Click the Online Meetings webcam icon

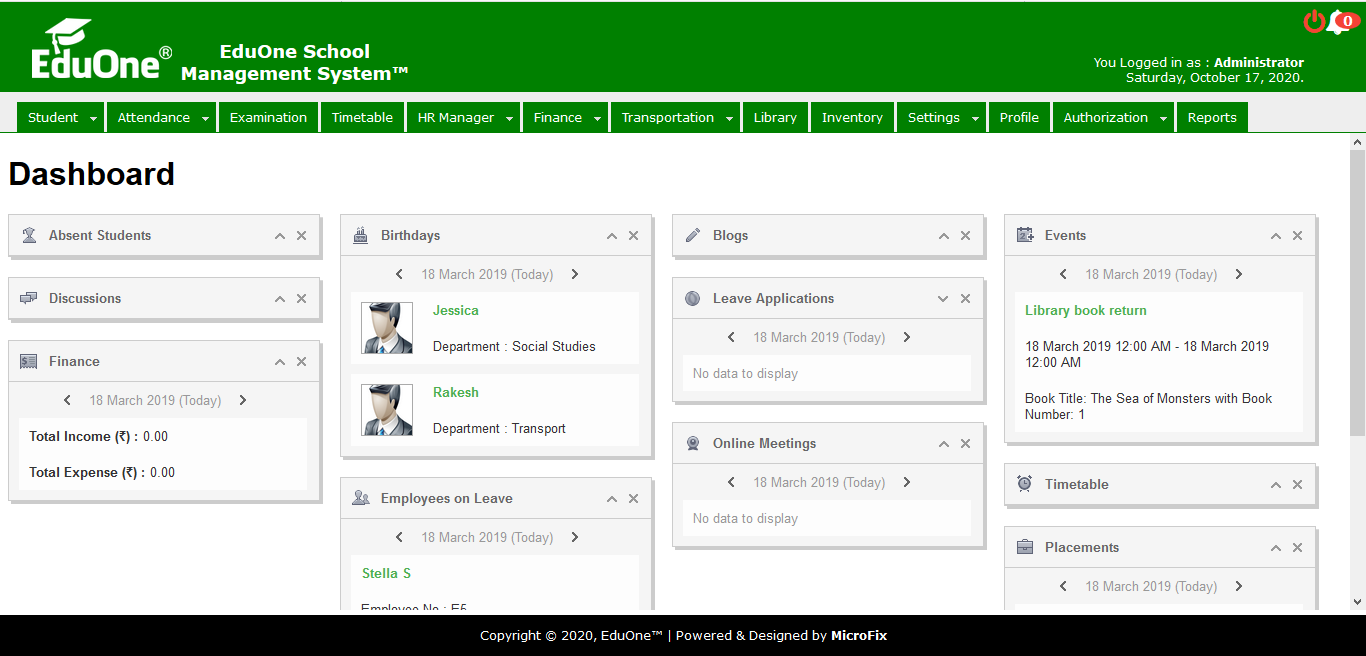693,444
